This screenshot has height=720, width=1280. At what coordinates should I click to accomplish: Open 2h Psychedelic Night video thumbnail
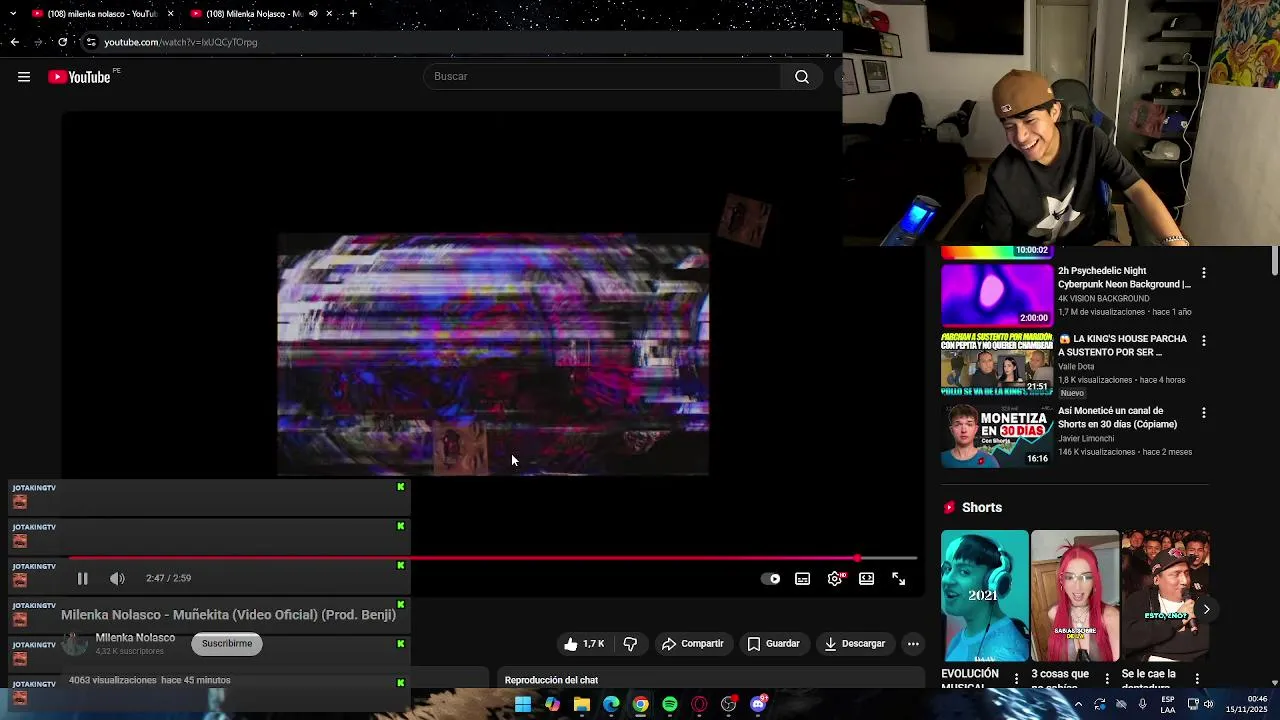[997, 295]
